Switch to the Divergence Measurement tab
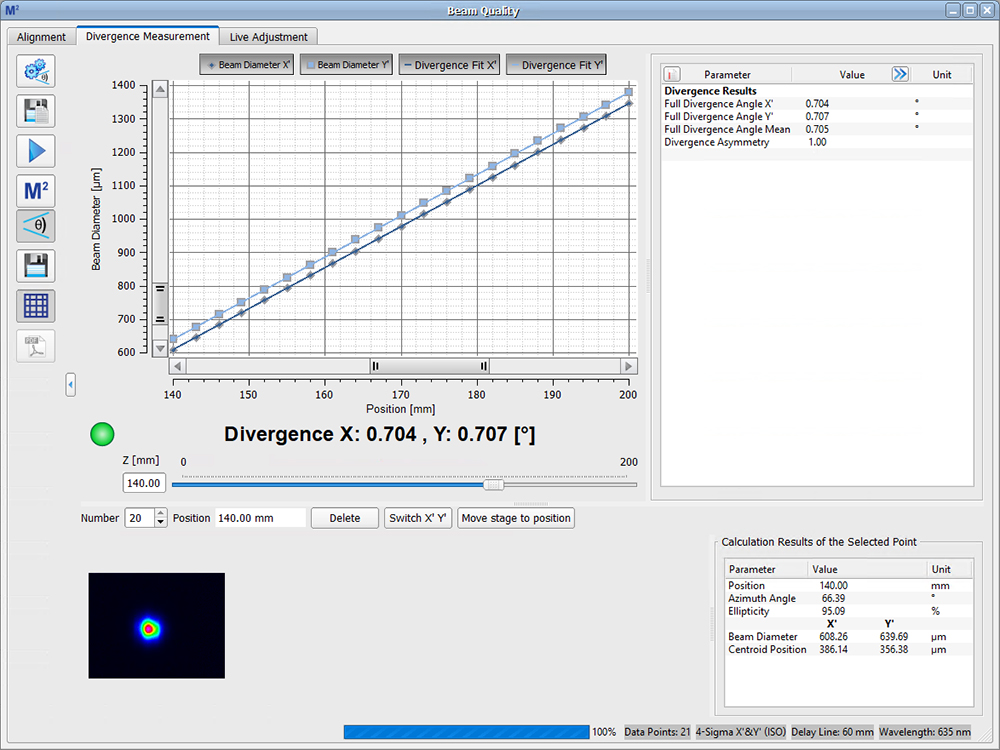The height and width of the screenshot is (750, 1000). pyautogui.click(x=147, y=36)
